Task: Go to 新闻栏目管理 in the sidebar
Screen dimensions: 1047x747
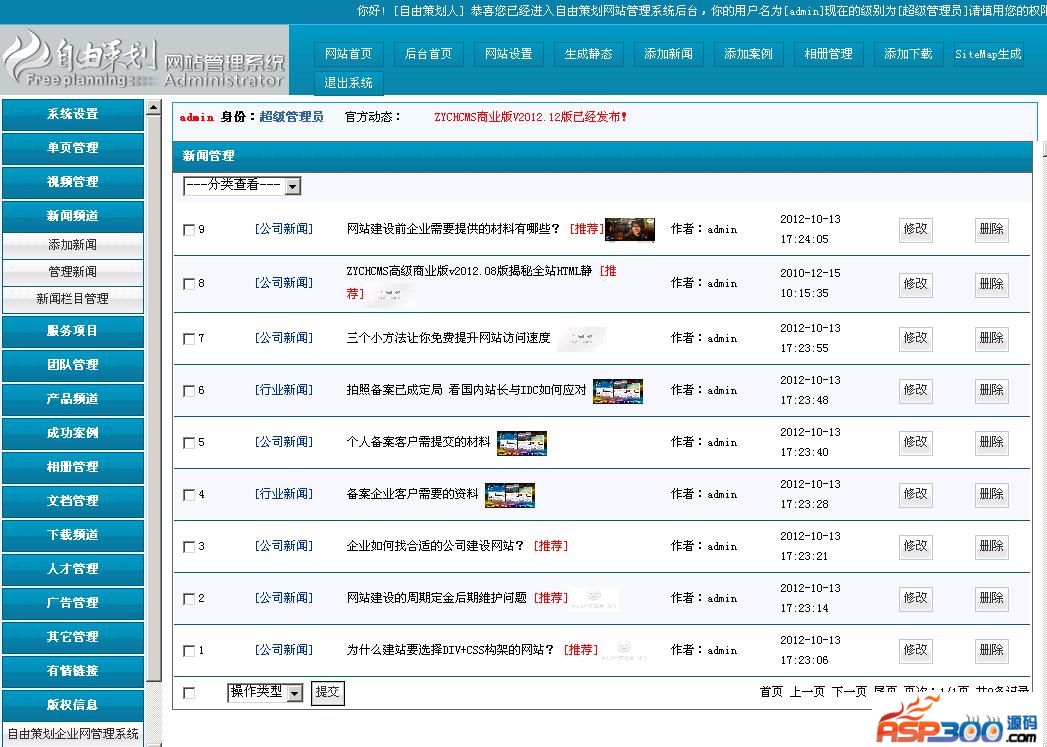Action: 73,299
